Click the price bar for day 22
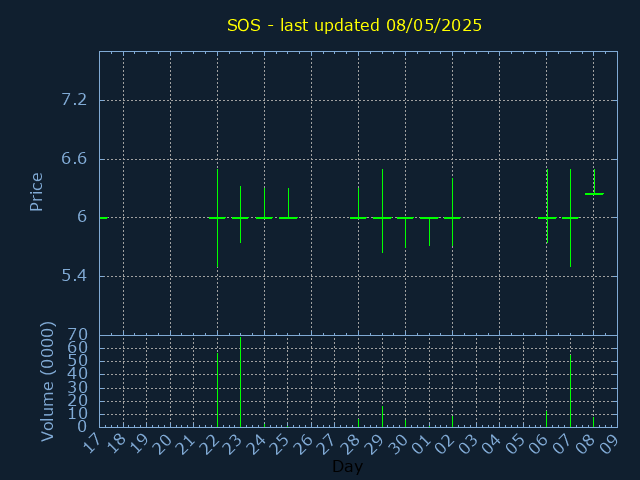This screenshot has height=480, width=640. coord(218,218)
